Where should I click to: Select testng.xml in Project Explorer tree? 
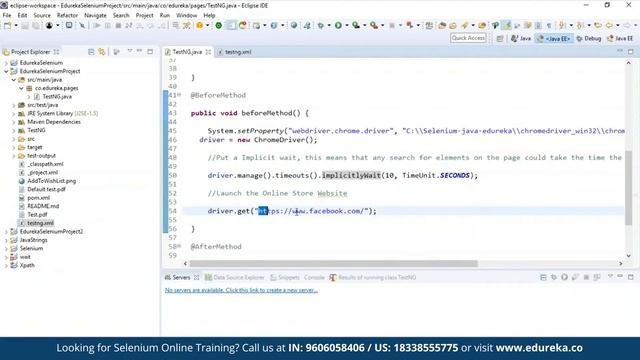(40, 223)
